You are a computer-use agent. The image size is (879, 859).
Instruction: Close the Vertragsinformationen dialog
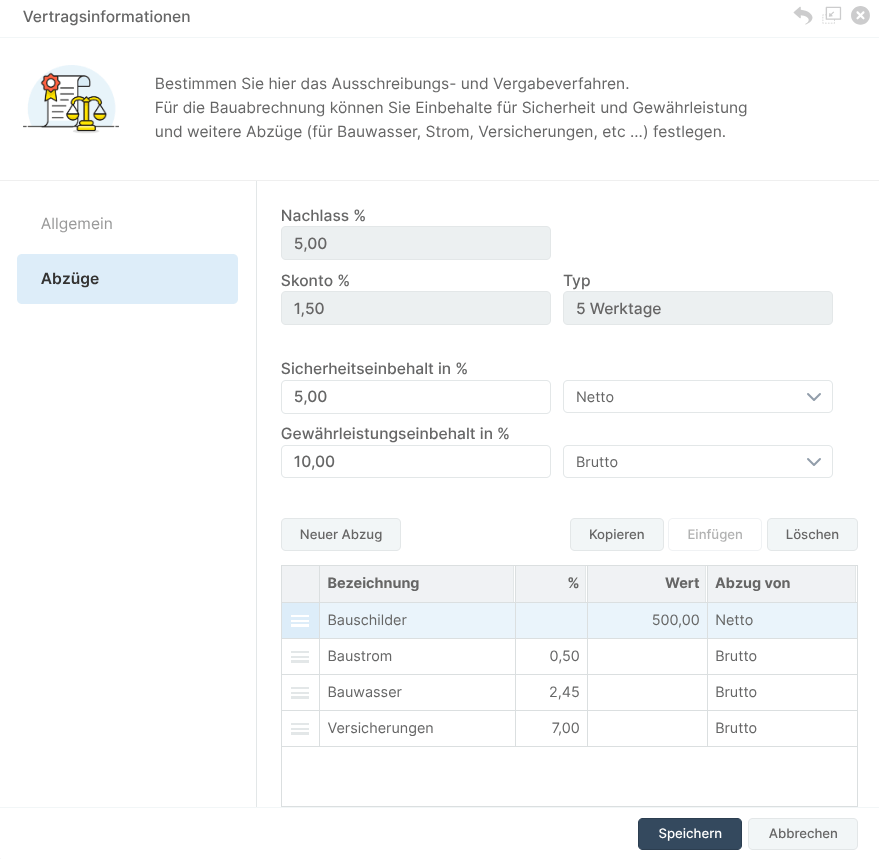point(860,16)
